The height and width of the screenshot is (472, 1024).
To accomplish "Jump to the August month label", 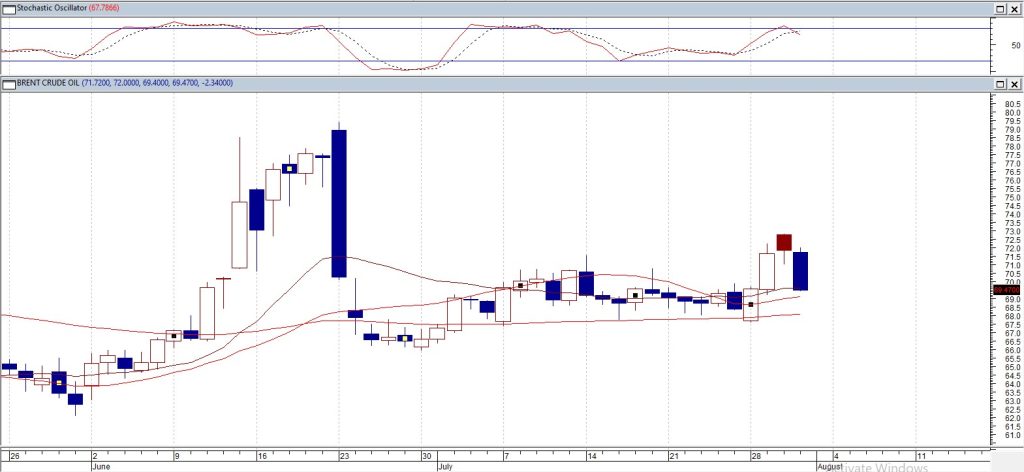I will click(830, 466).
